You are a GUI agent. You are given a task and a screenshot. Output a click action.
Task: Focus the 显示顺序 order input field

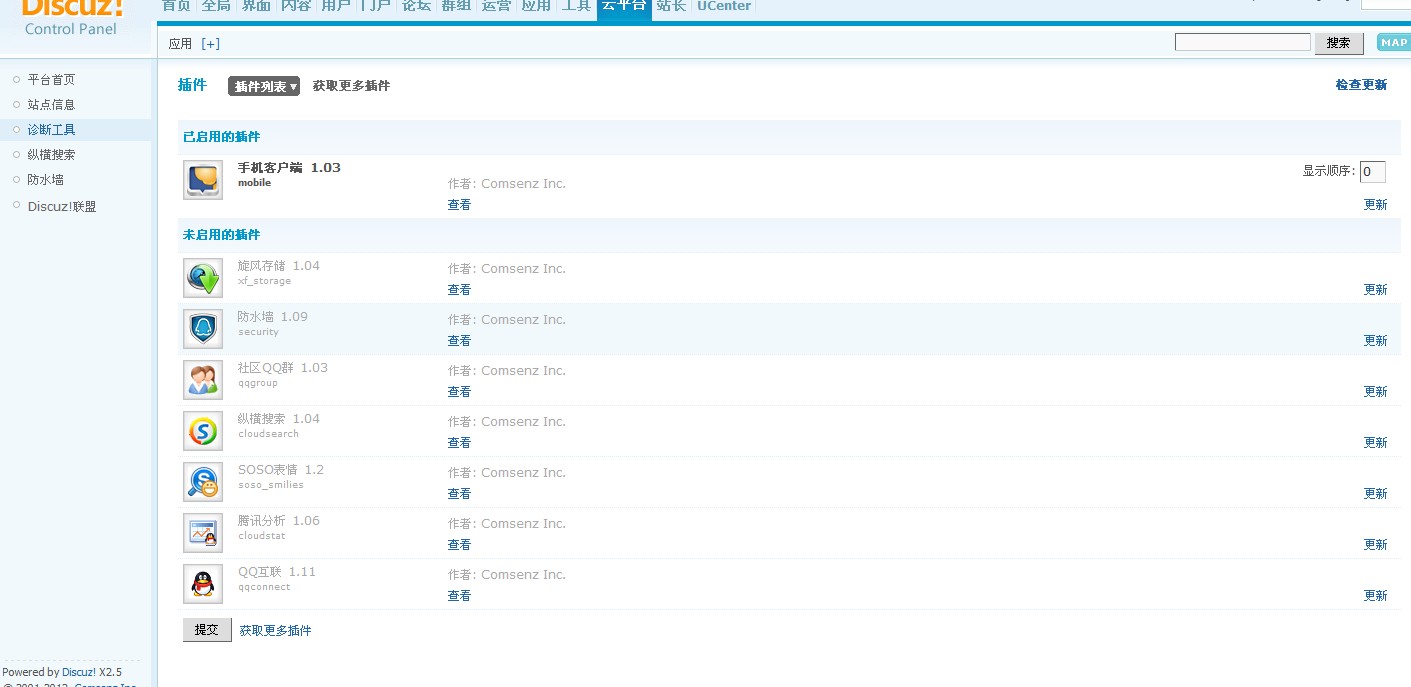click(1373, 172)
